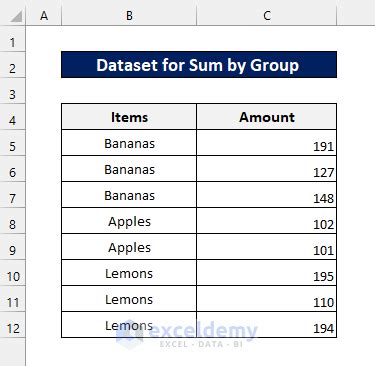Click the cell containing 127
Viewport: 375px width, 366px height.
coord(267,169)
